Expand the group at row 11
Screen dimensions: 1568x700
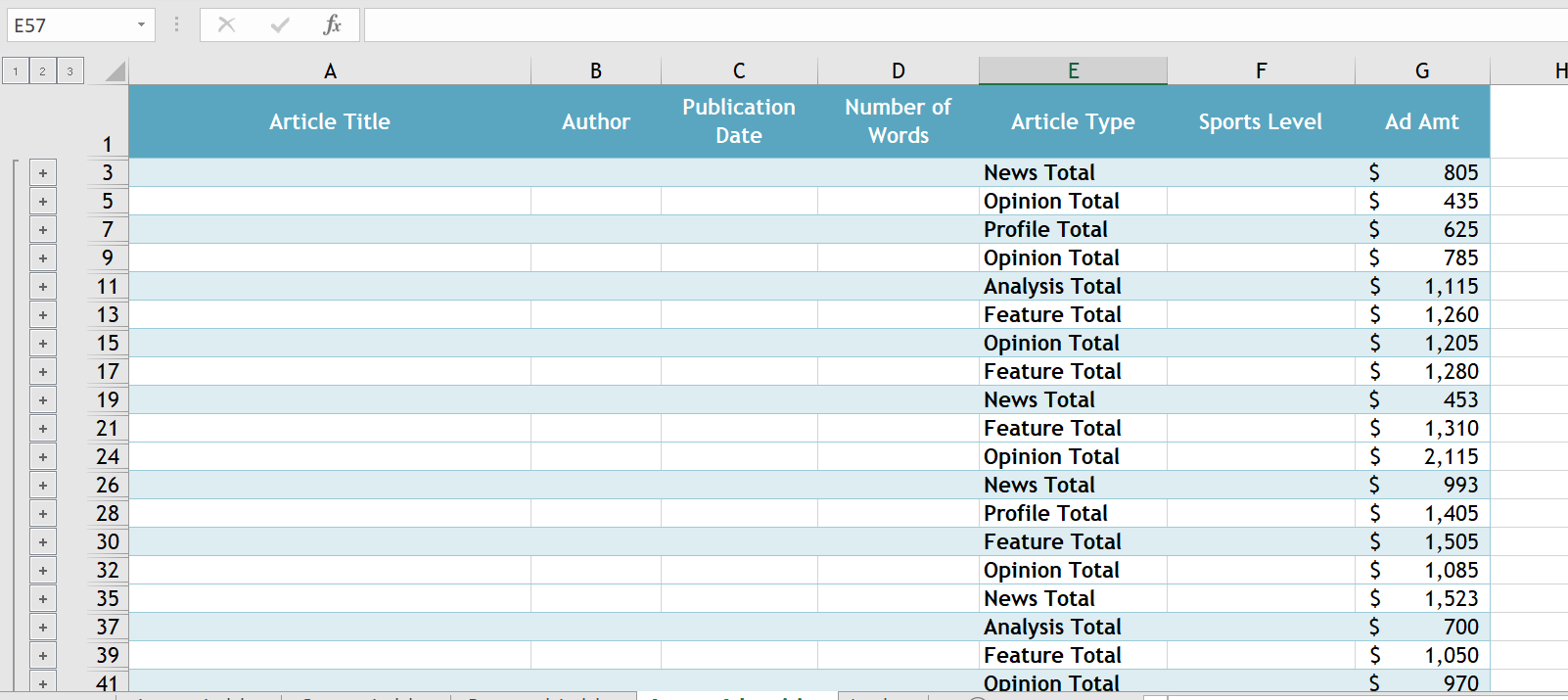(x=43, y=287)
